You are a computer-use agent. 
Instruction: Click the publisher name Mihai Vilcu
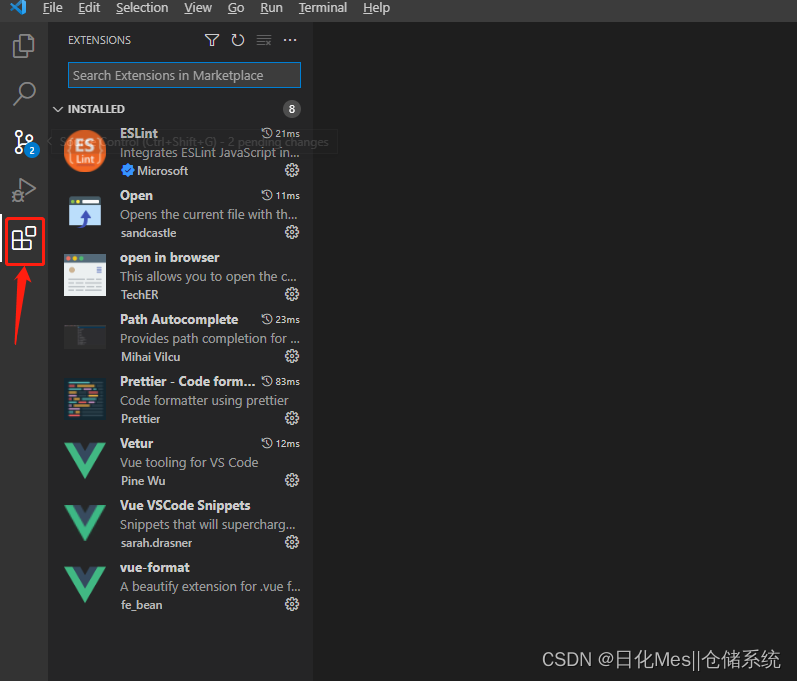(x=150, y=357)
